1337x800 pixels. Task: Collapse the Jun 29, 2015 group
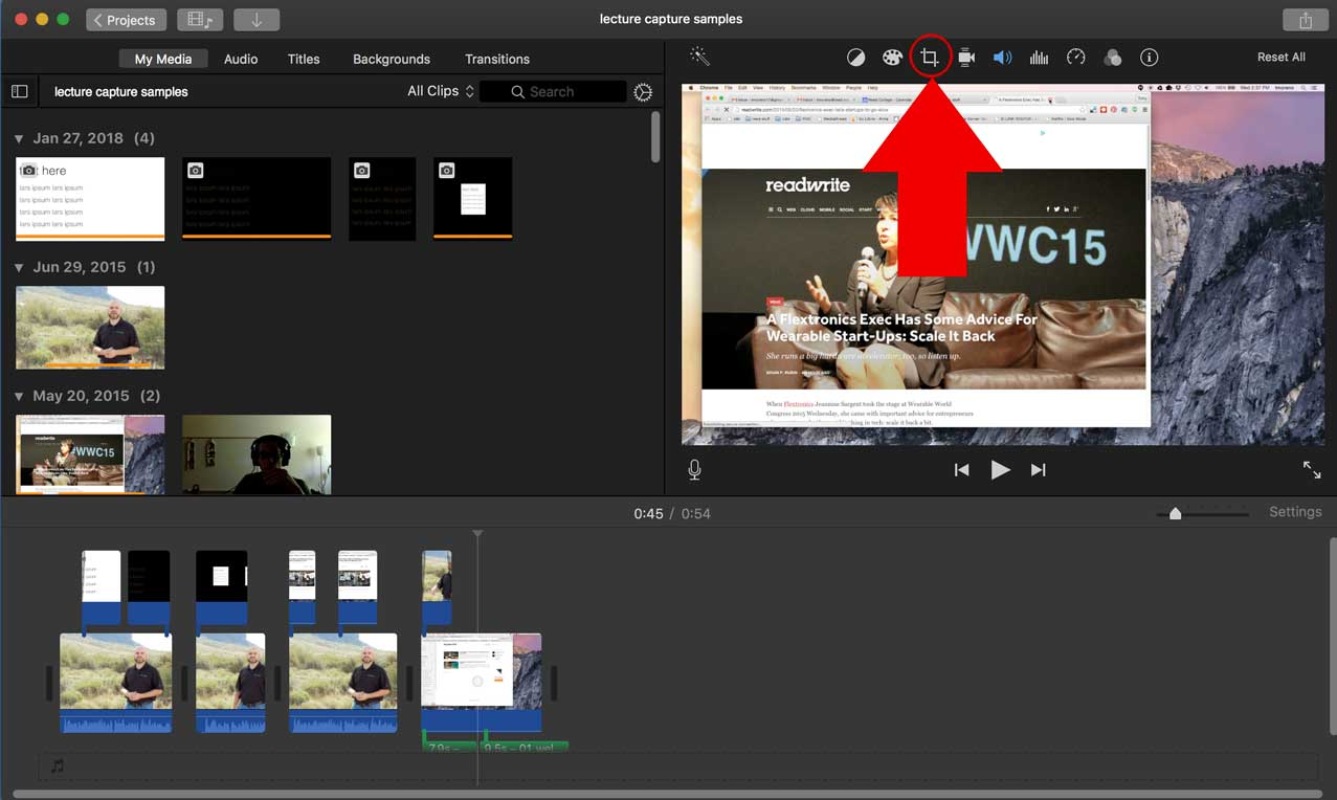click(x=18, y=267)
